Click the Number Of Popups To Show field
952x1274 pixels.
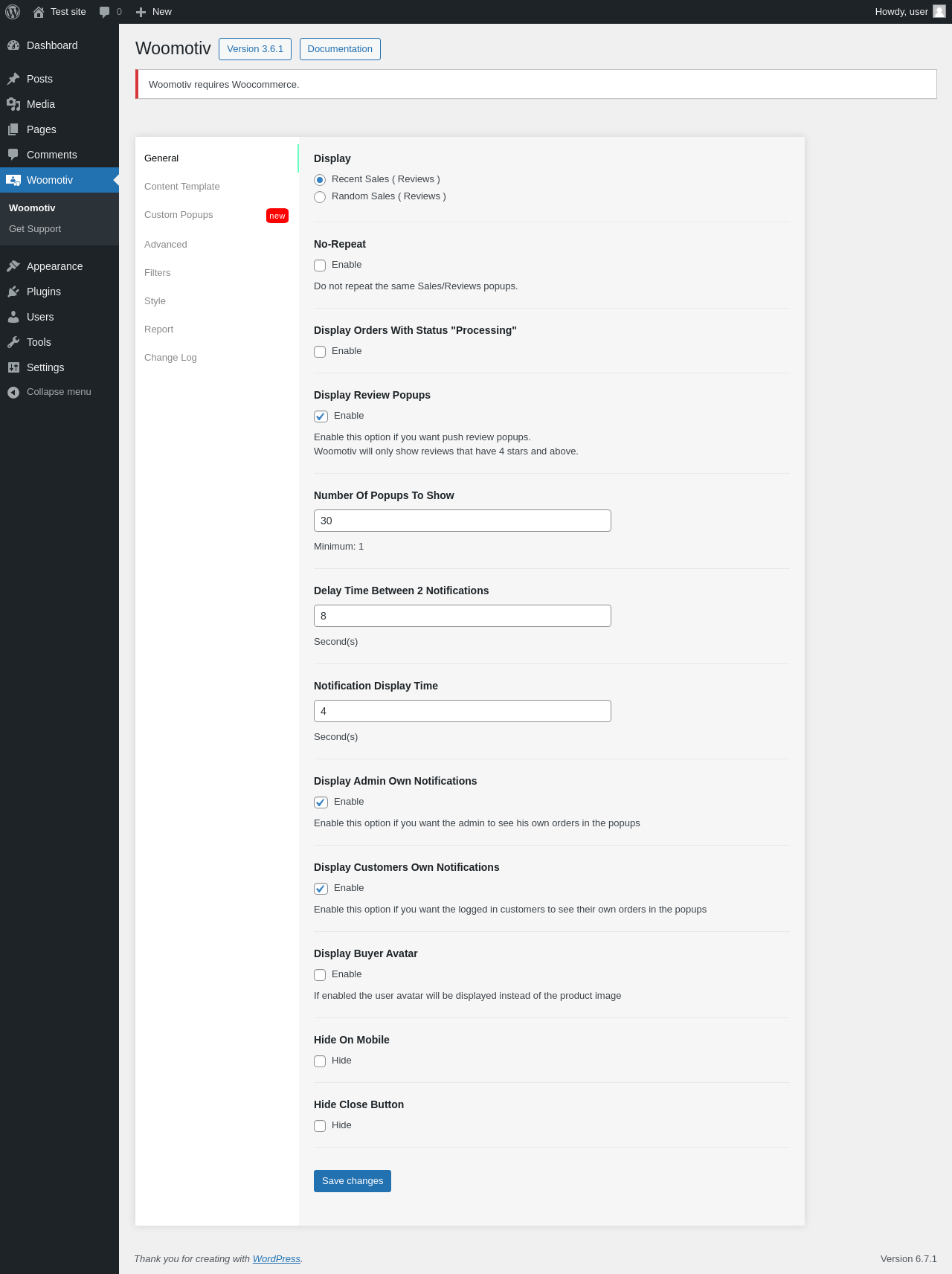click(x=463, y=521)
